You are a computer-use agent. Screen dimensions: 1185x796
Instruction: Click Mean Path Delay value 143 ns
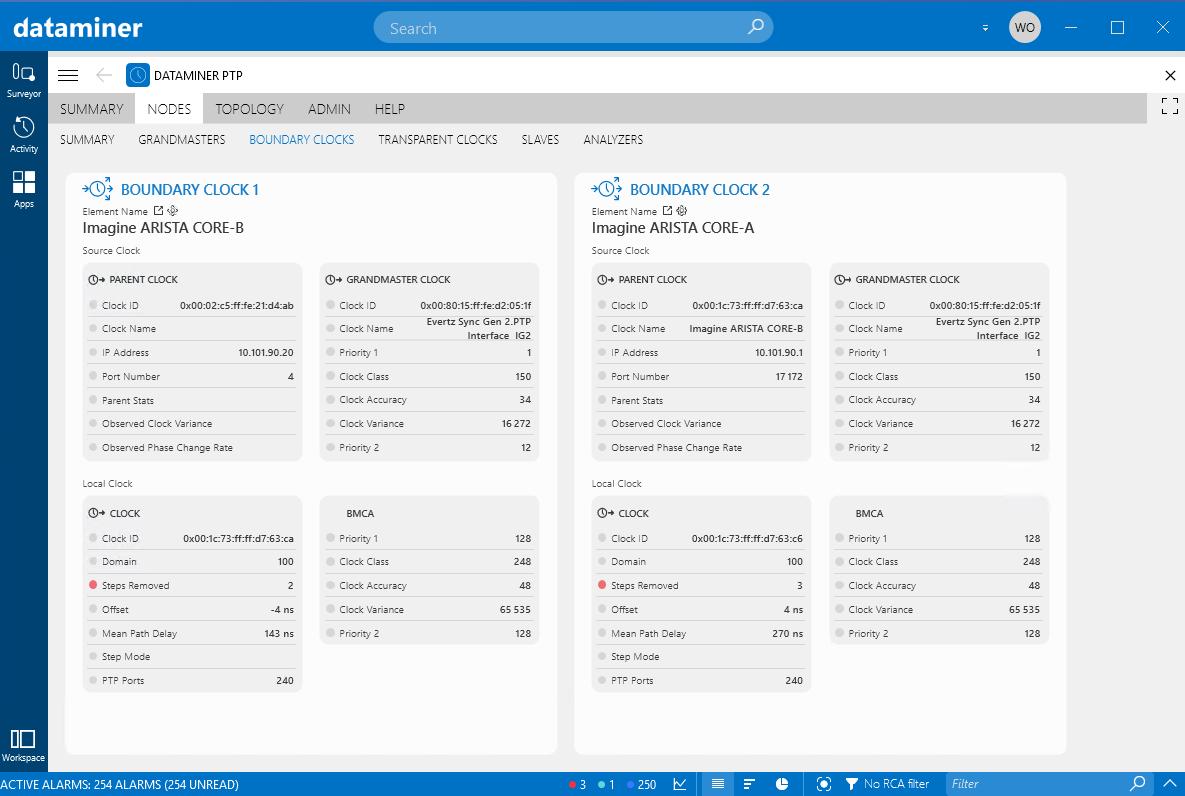[279, 633]
